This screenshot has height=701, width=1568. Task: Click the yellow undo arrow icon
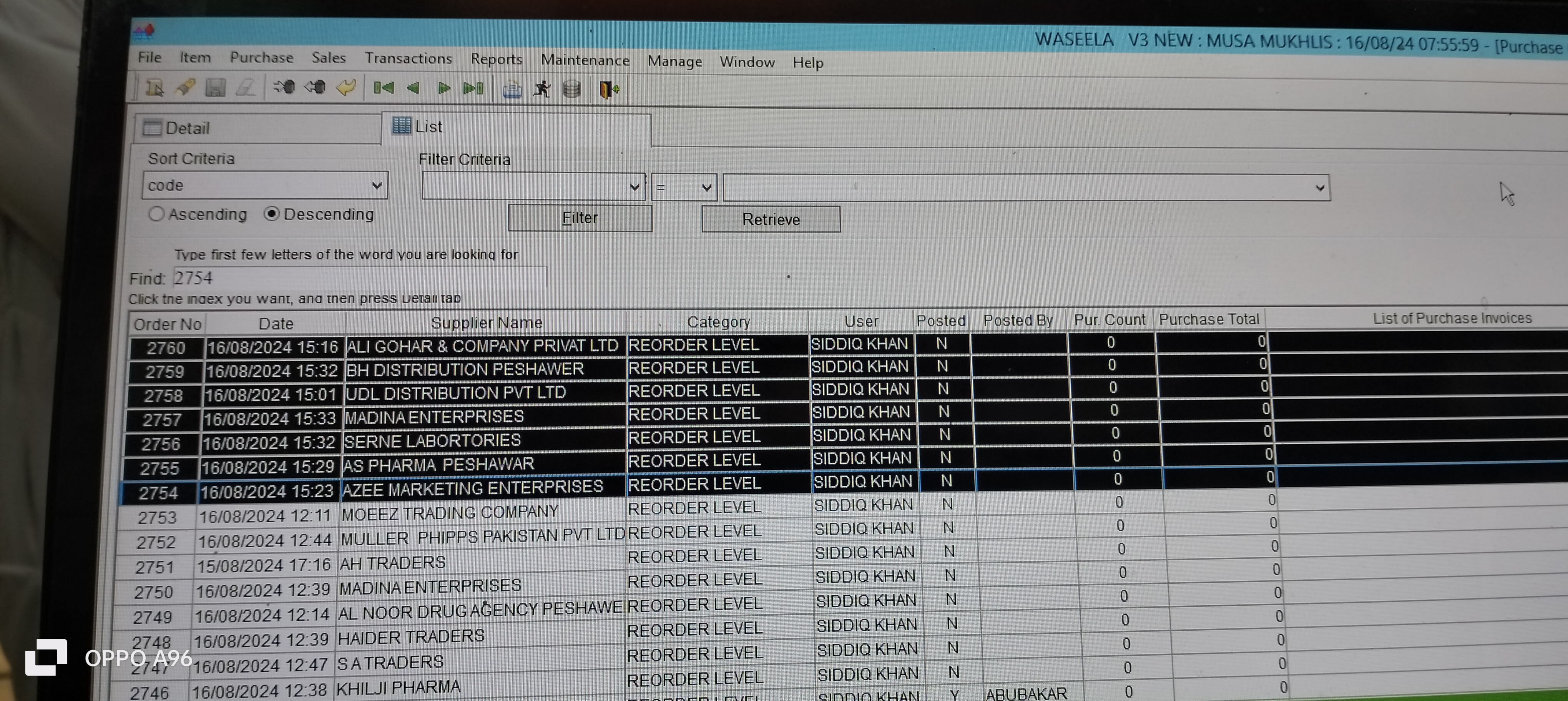[x=346, y=88]
